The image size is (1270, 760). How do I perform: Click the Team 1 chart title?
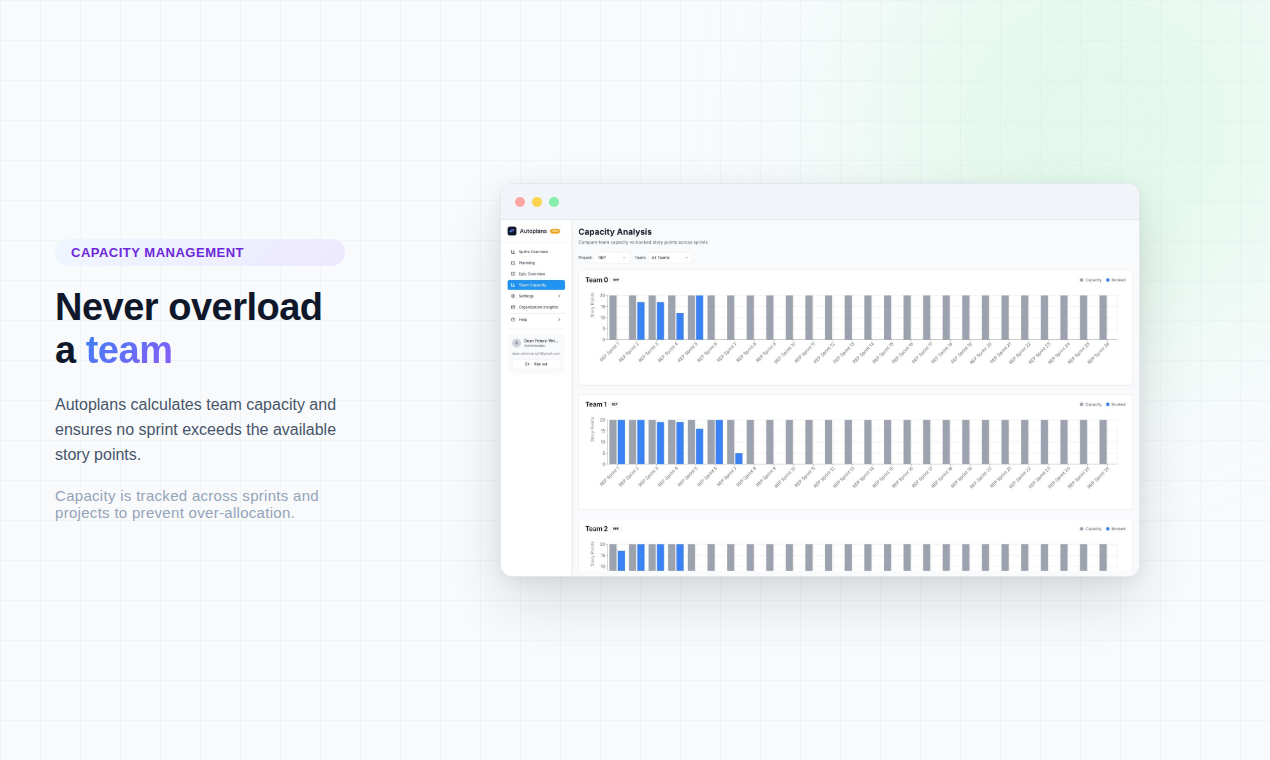point(596,404)
